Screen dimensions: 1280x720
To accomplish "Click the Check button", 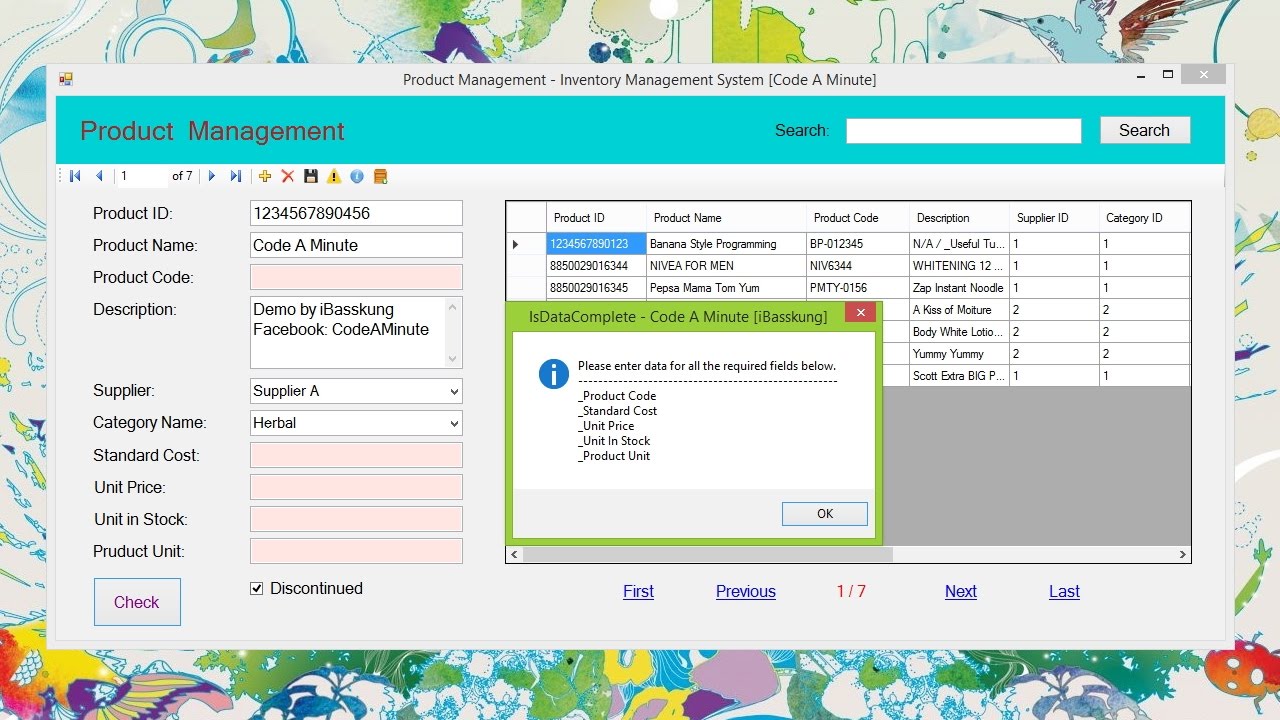I will (x=137, y=602).
